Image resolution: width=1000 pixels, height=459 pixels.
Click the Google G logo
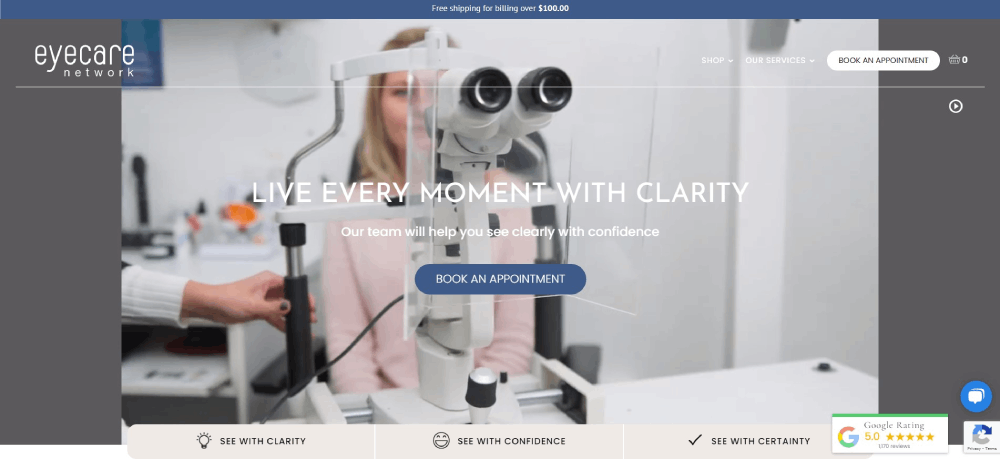point(848,437)
